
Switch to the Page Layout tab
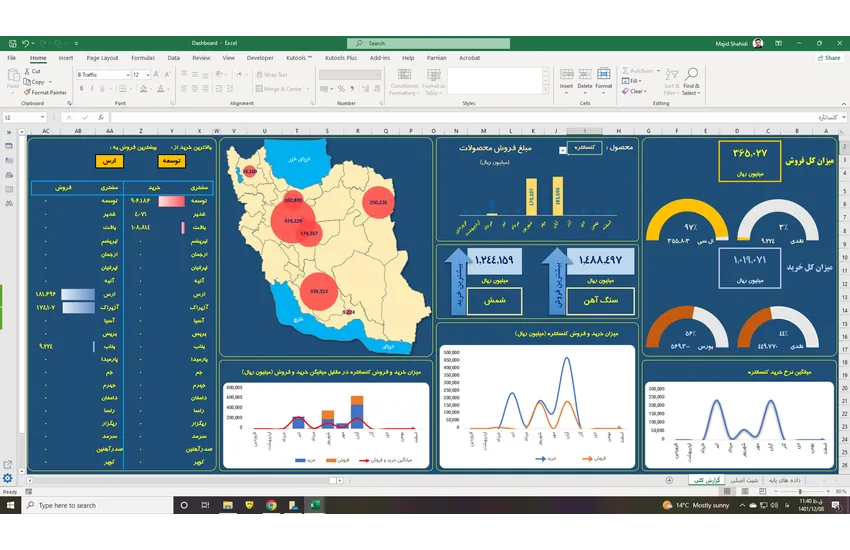(x=102, y=58)
